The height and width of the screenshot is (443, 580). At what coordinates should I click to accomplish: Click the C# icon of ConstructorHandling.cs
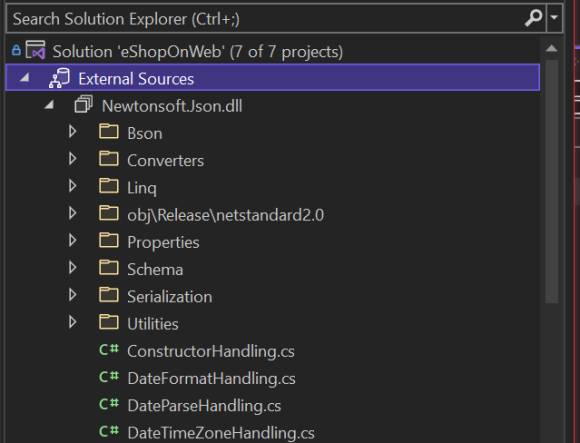(109, 350)
